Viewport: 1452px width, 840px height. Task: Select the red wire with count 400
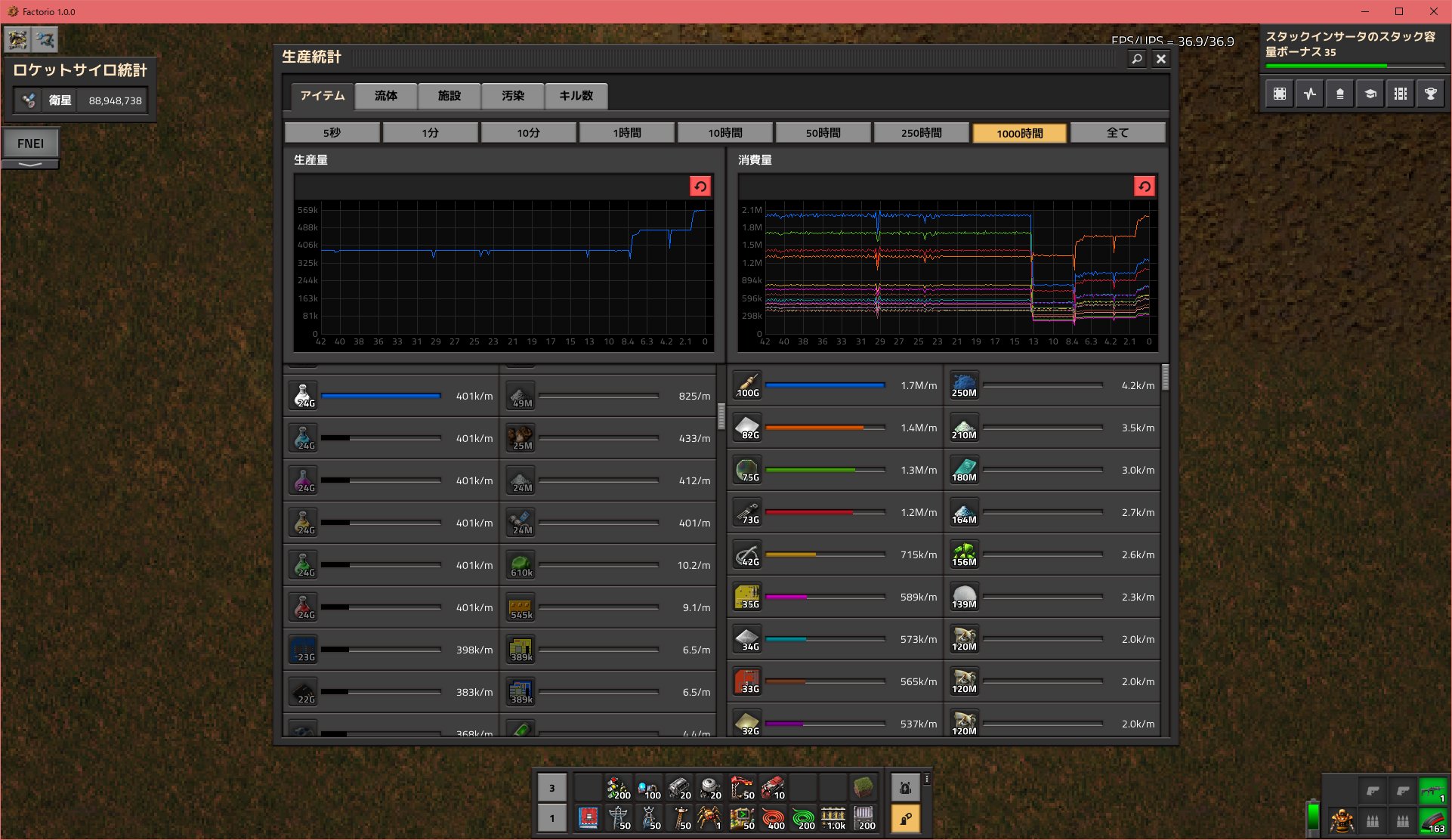click(x=773, y=818)
